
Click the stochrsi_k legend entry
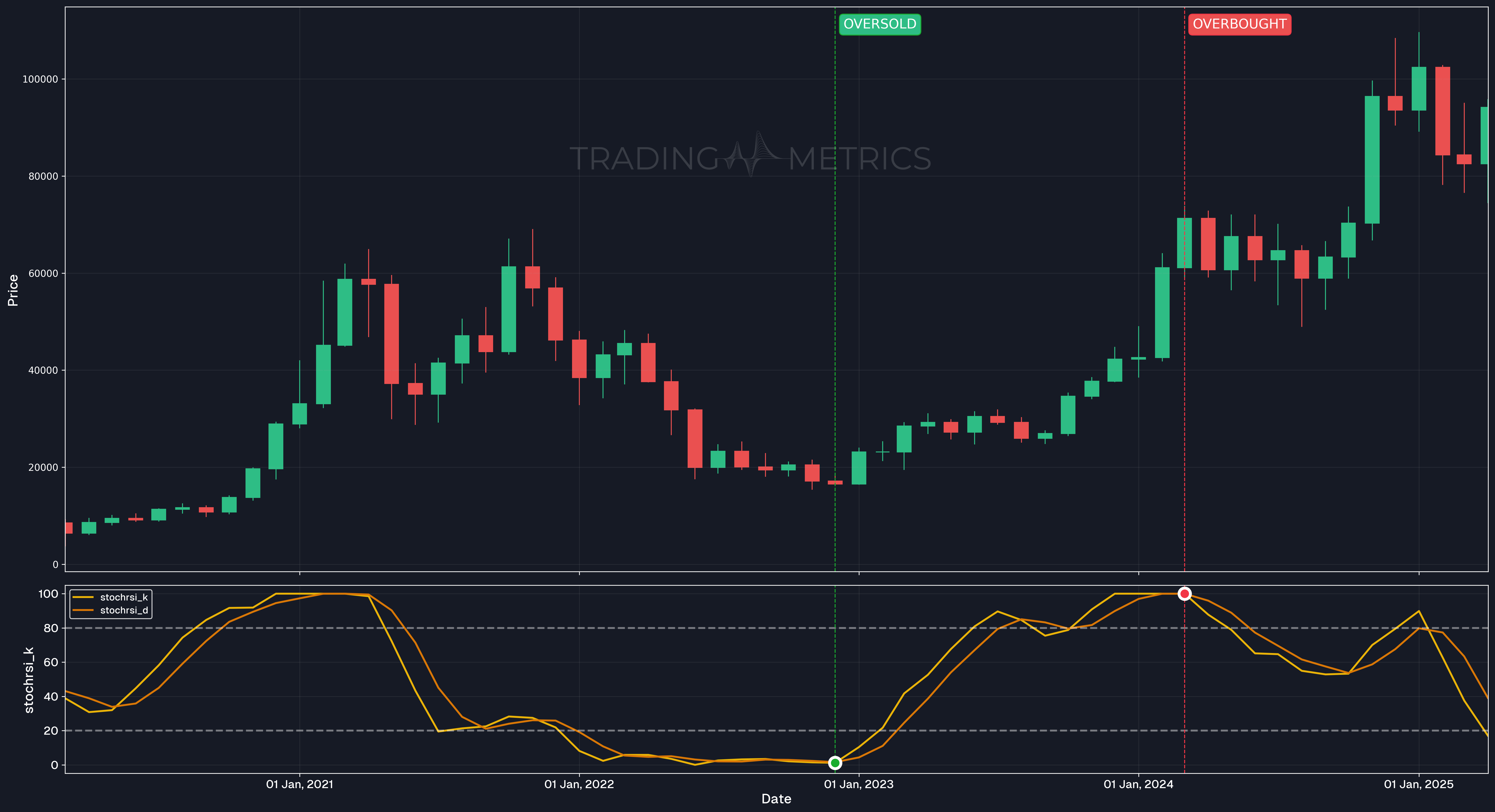110,597
